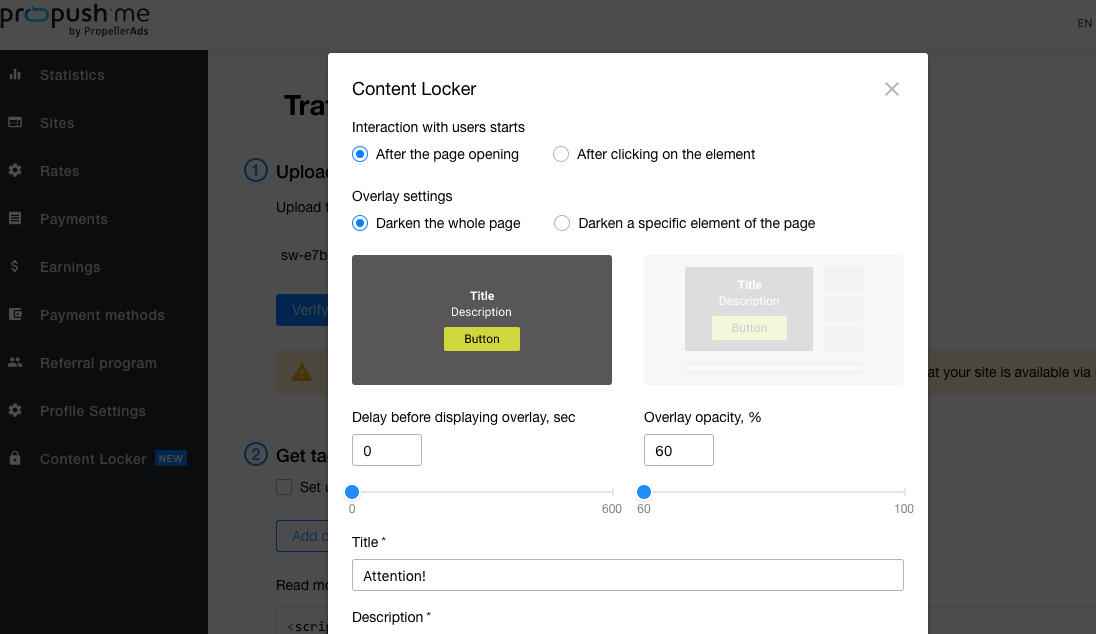Click the Rates gear icon

pyautogui.click(x=15, y=170)
